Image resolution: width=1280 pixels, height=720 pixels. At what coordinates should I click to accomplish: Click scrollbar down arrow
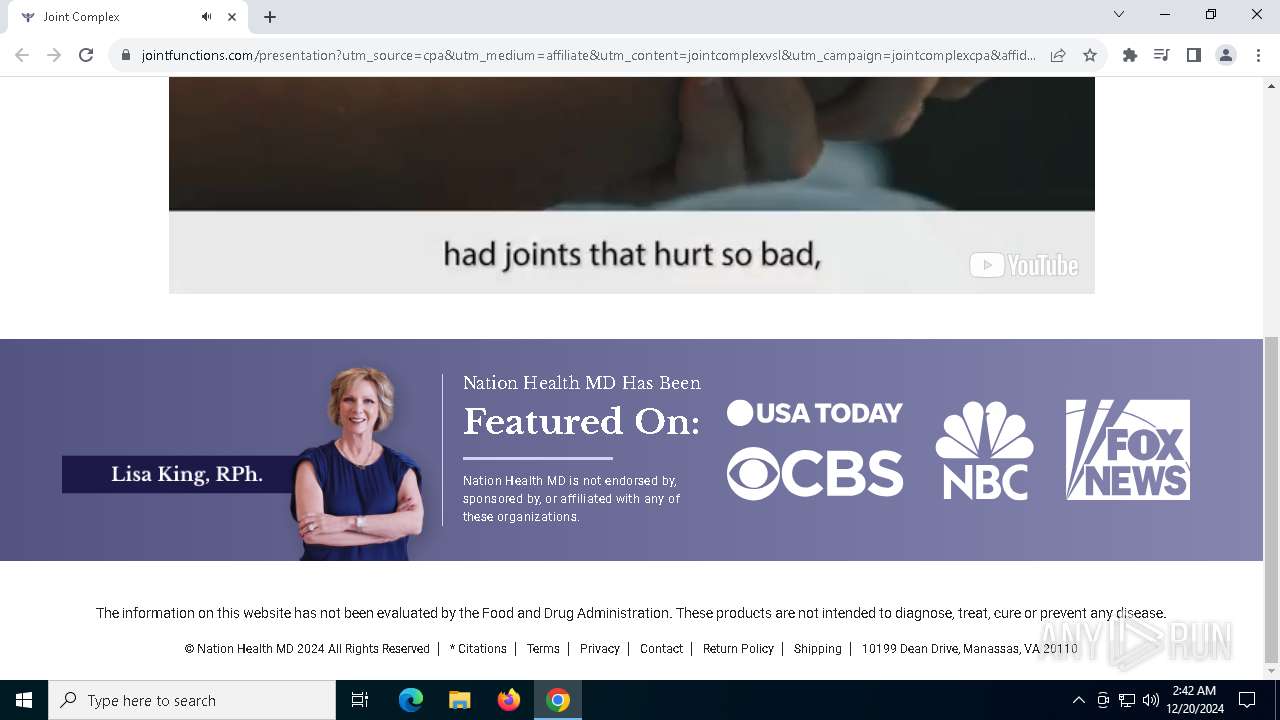tap(1271, 671)
